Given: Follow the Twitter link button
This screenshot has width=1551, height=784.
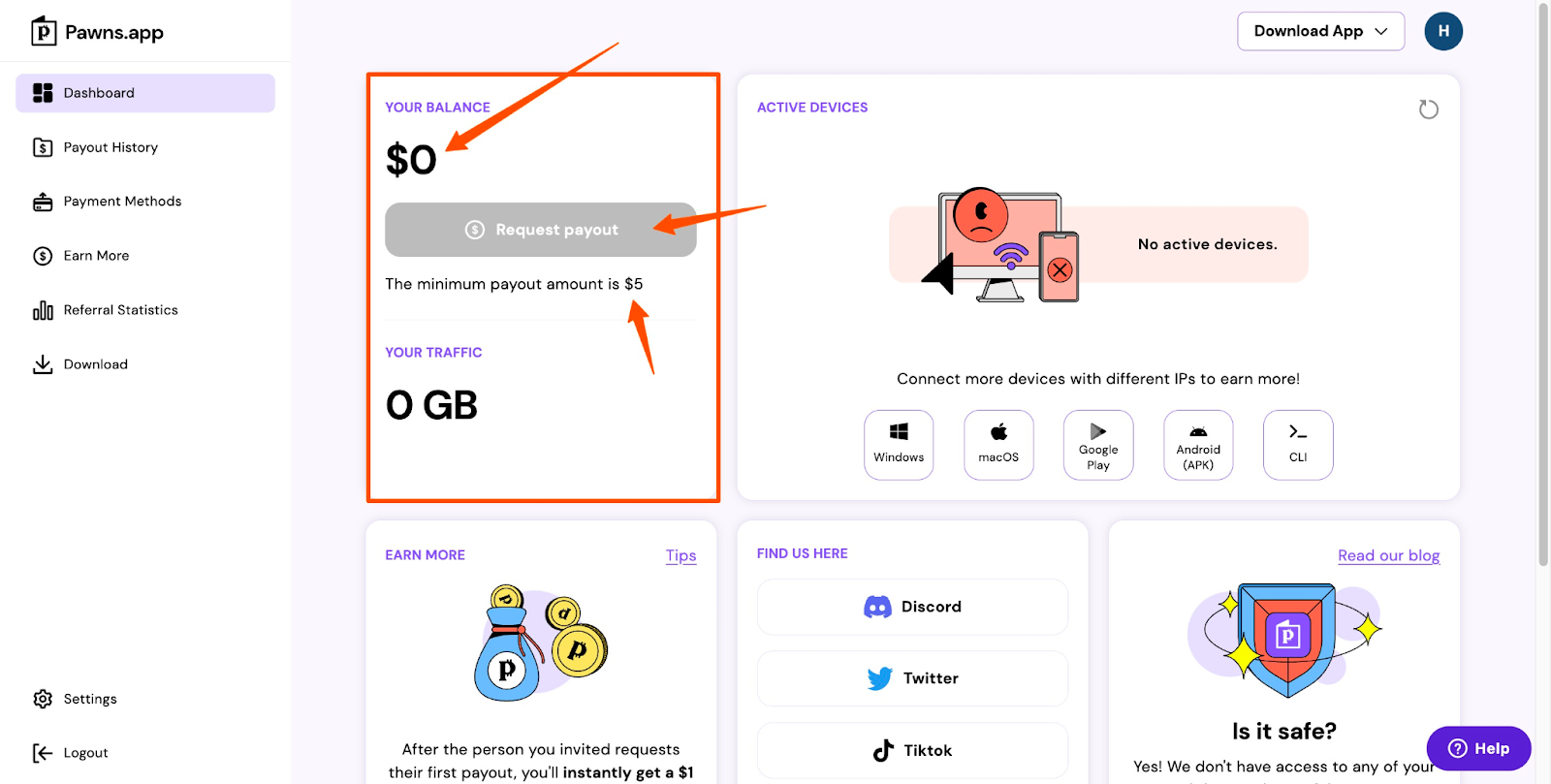Looking at the screenshot, I should tap(912, 678).
